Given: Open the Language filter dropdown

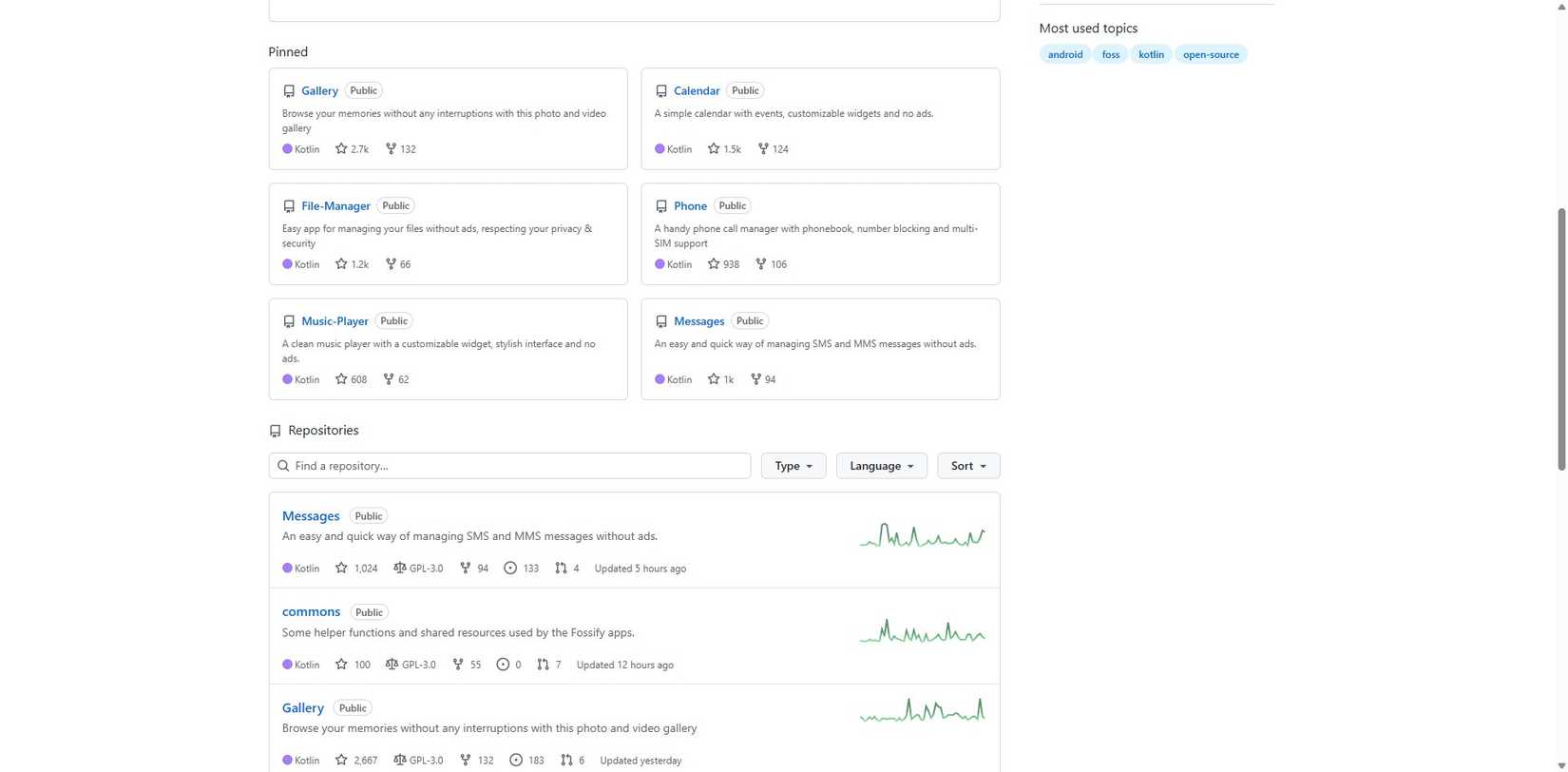Looking at the screenshot, I should [x=881, y=466].
